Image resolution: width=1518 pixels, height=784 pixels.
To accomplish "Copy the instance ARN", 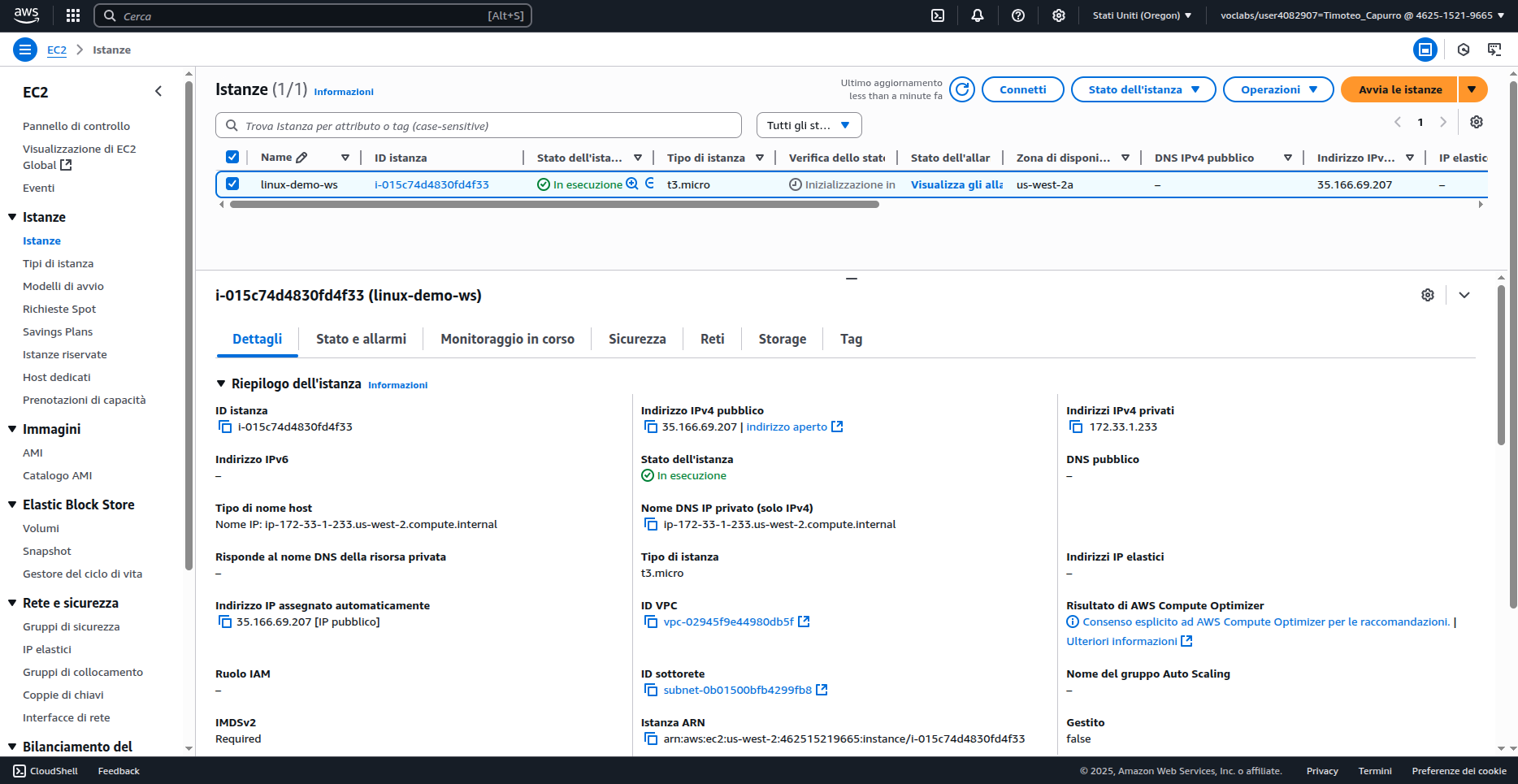I will coord(650,739).
